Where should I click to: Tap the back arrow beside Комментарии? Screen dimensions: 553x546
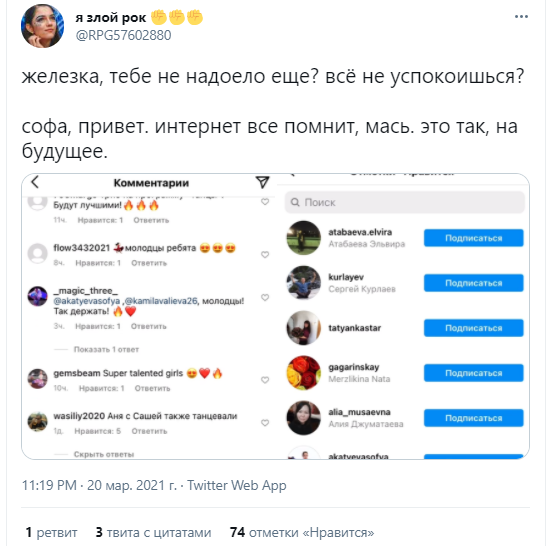[35, 182]
